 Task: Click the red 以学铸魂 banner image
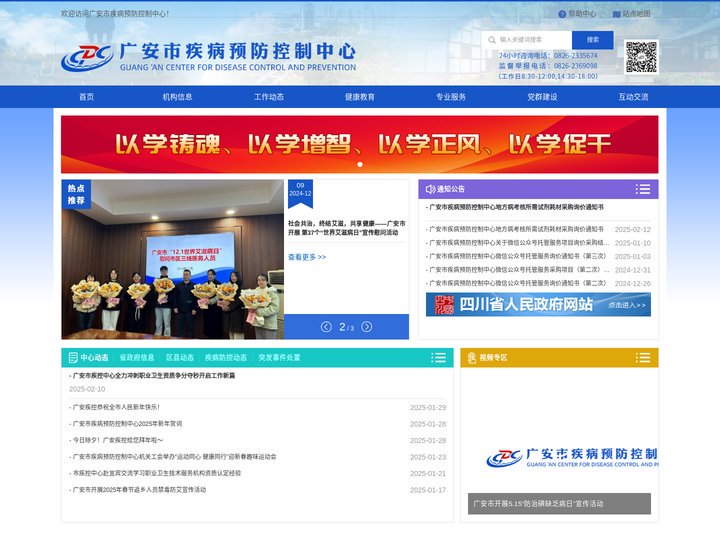[360, 144]
